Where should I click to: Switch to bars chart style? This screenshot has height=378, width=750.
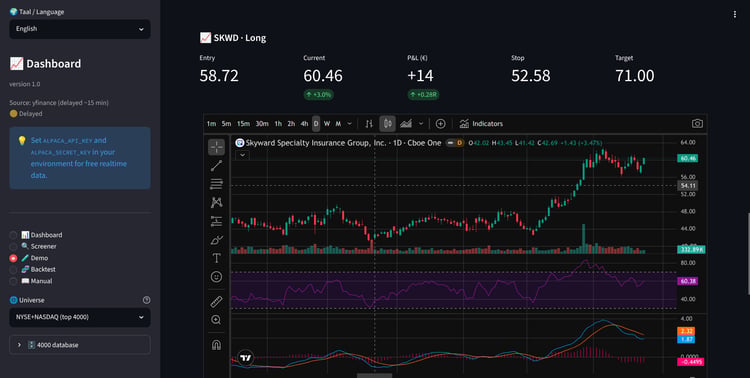point(369,123)
